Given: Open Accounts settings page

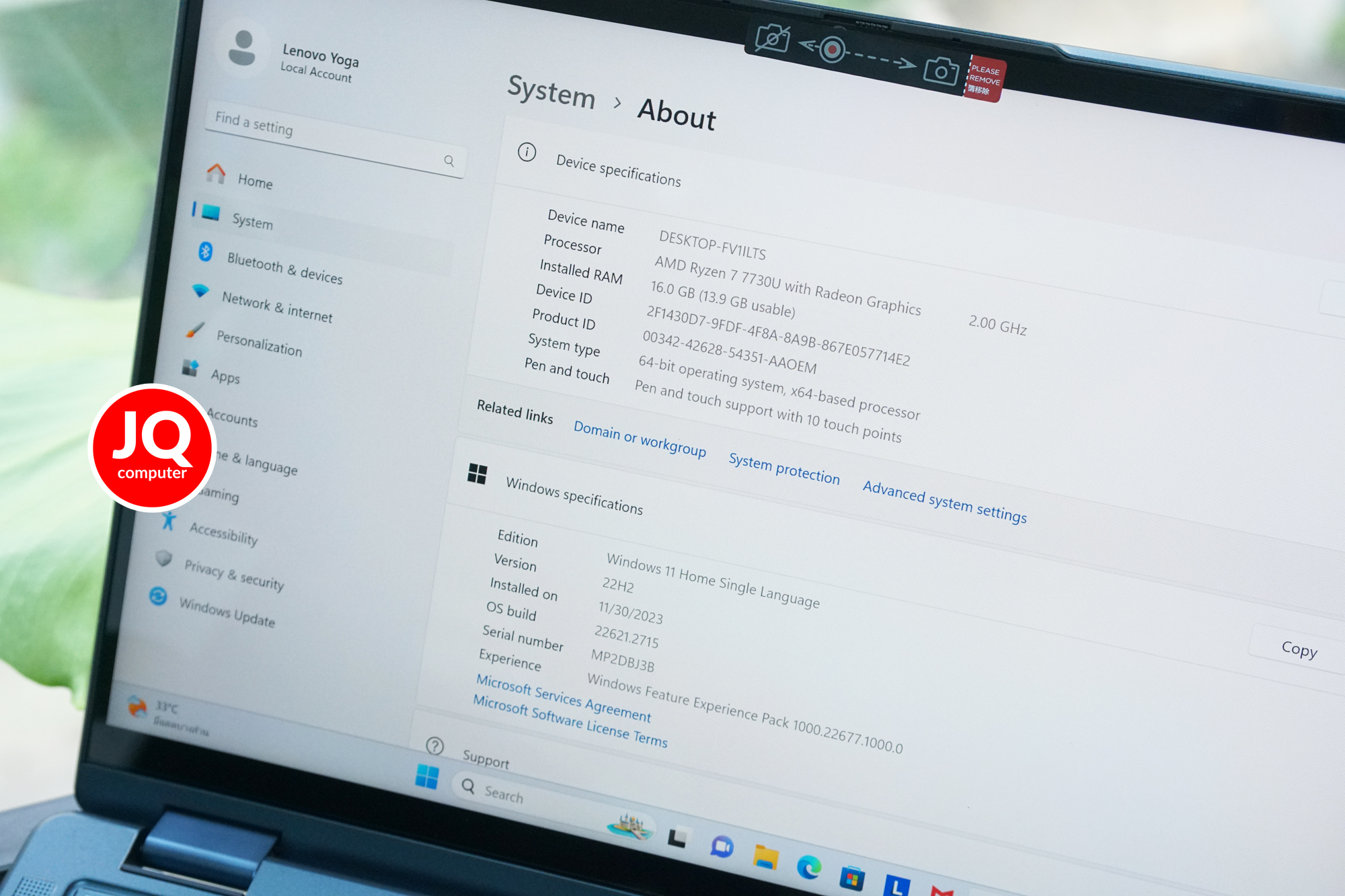Looking at the screenshot, I should click(232, 417).
